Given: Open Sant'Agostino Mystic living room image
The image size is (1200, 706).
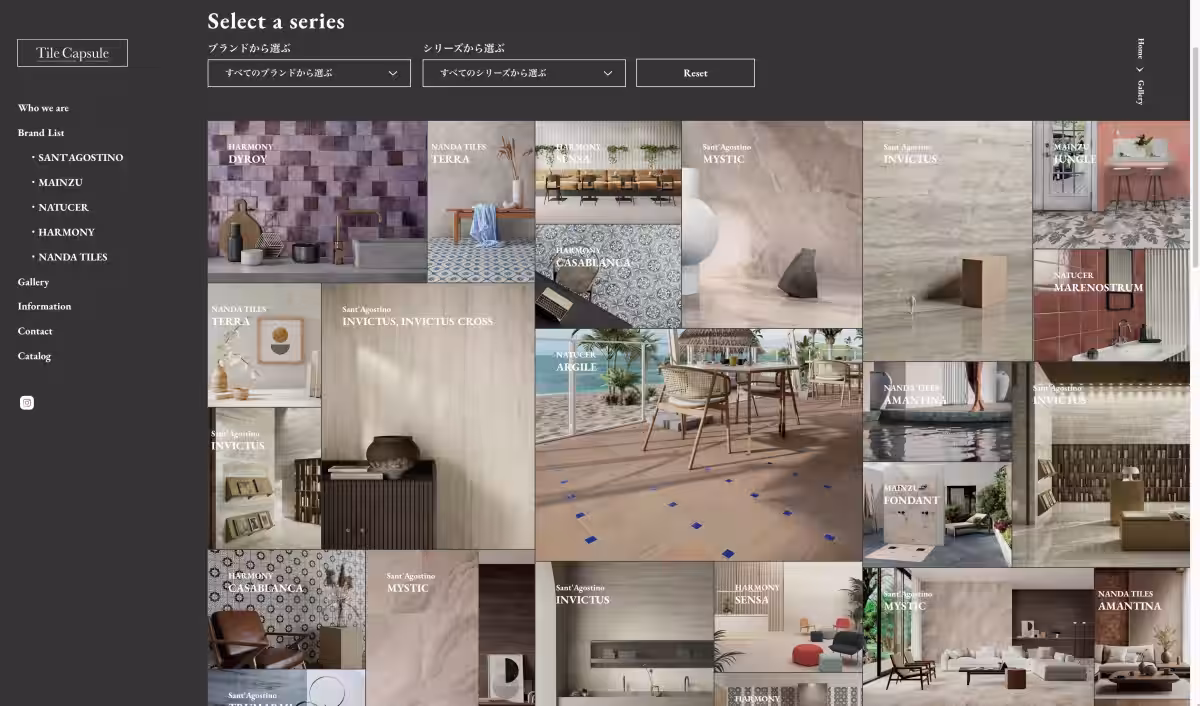Looking at the screenshot, I should [978, 637].
